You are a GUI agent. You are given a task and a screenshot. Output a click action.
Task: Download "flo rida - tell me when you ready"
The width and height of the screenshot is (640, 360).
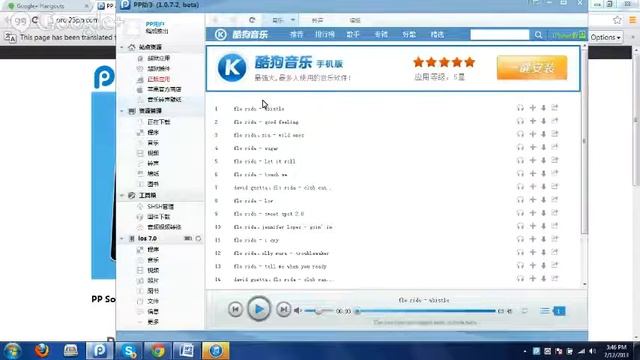[543, 265]
